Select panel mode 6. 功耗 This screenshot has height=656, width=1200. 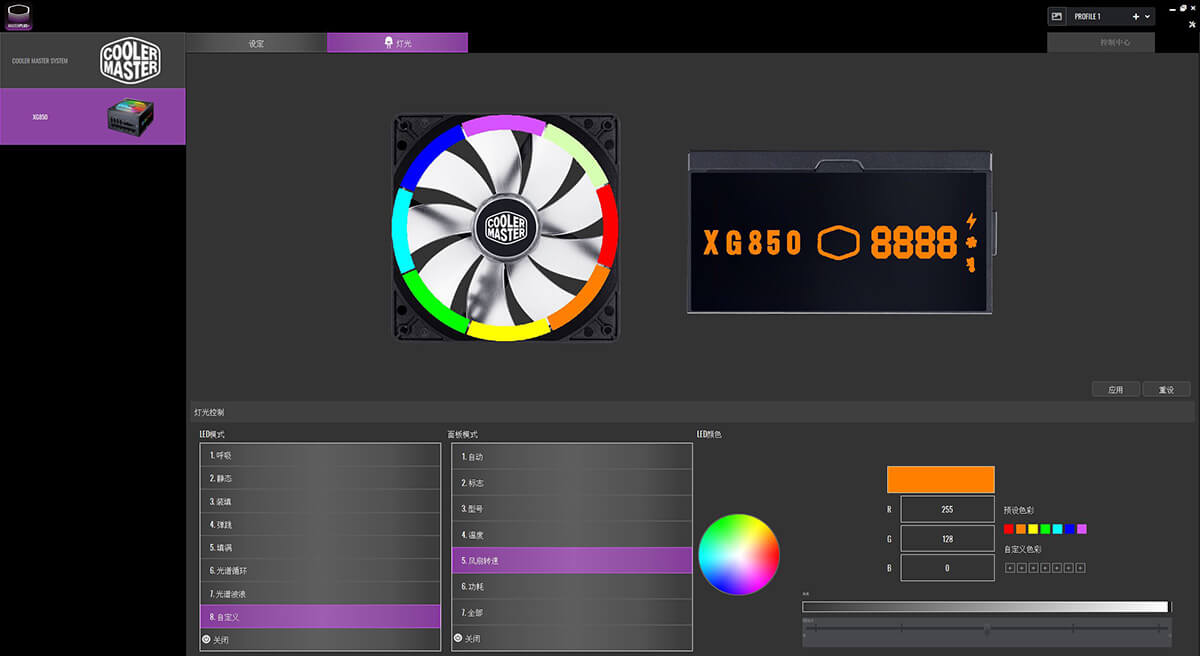coord(572,586)
